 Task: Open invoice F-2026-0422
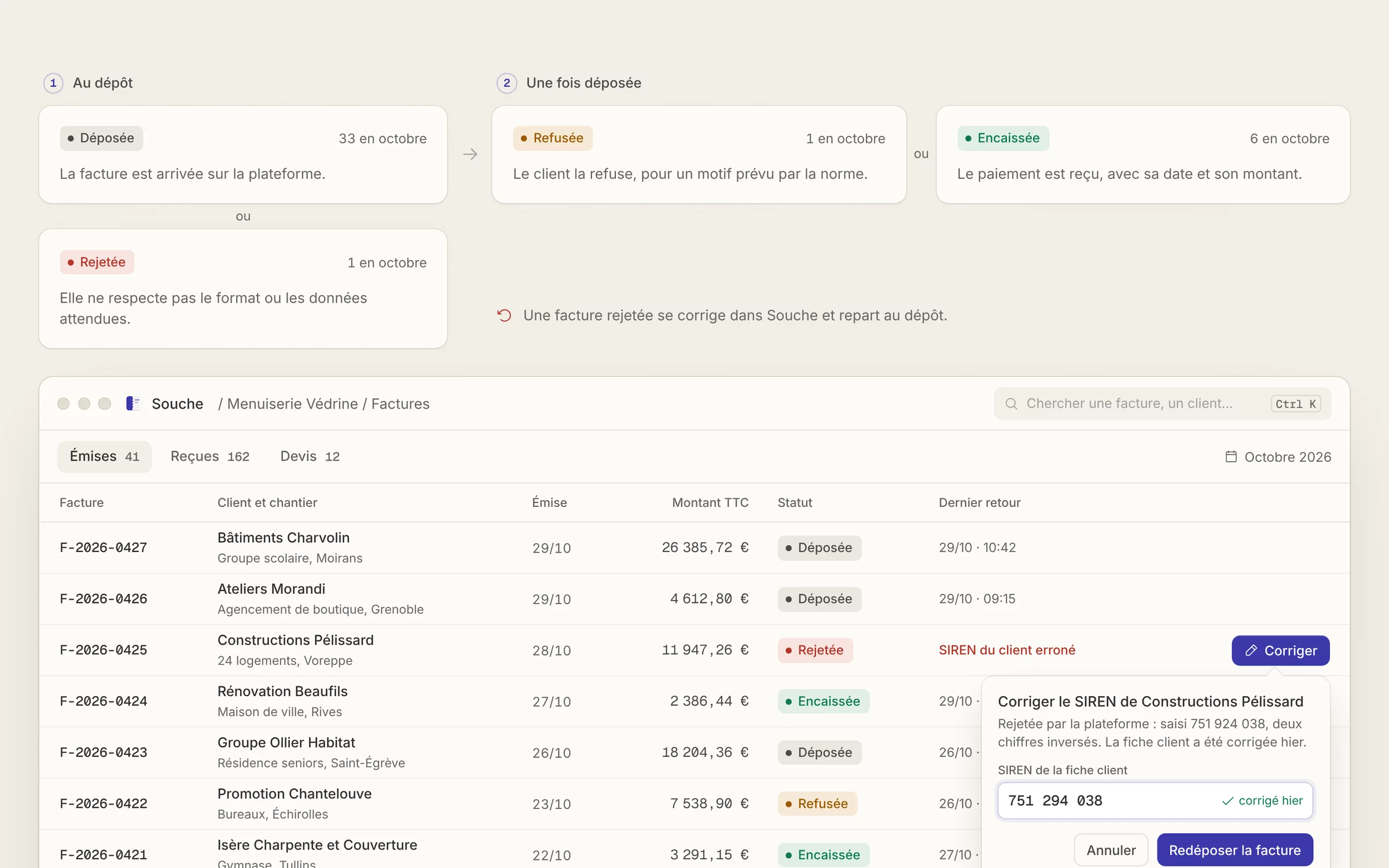click(104, 804)
